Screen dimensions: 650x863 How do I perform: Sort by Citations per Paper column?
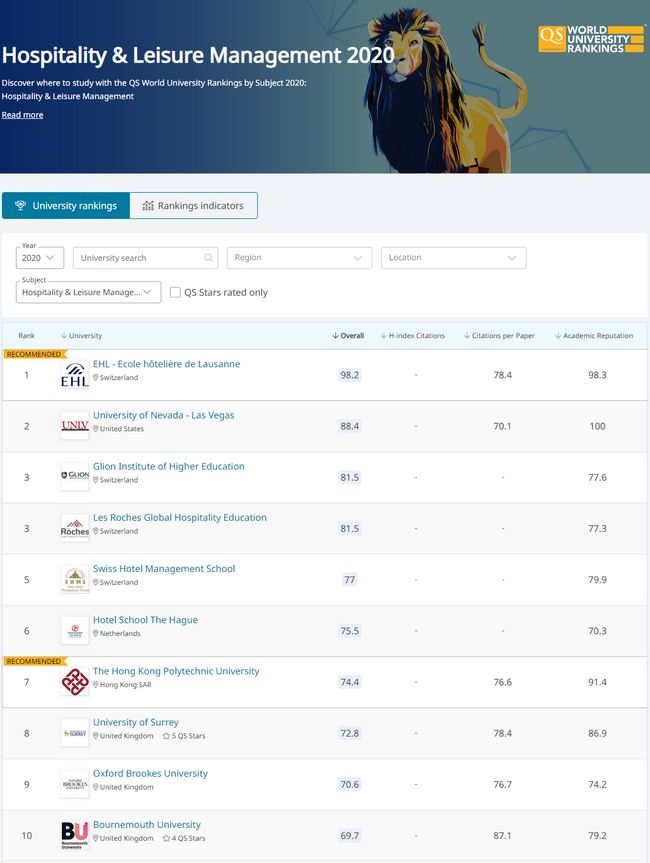[x=499, y=336]
